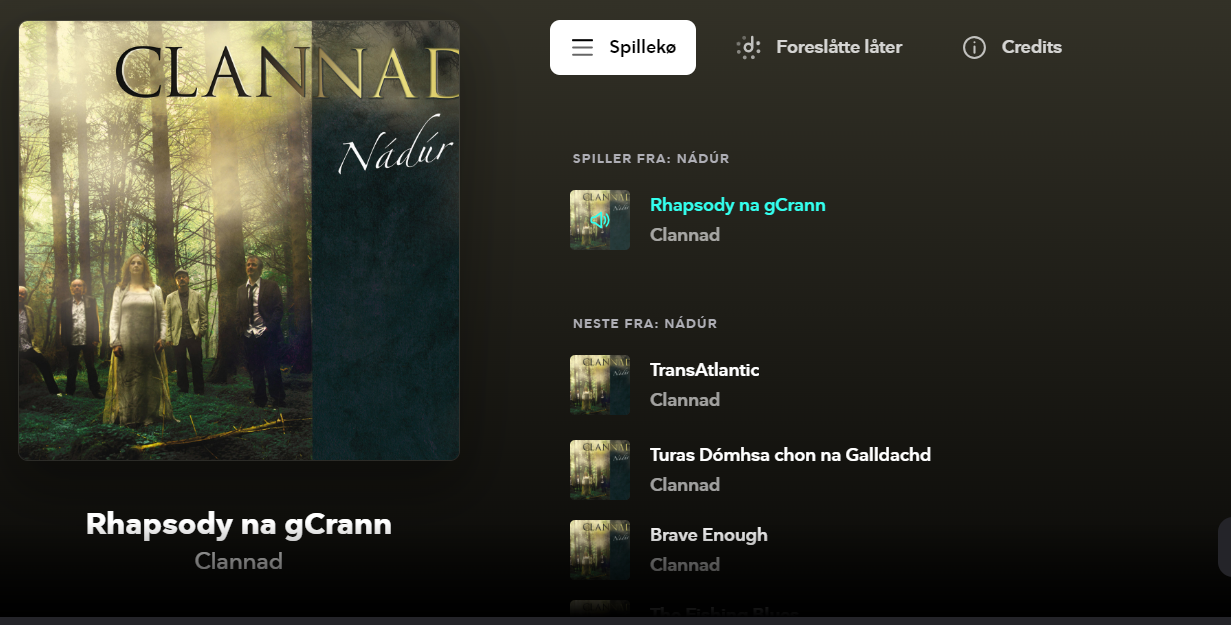Open Clannad artist link below the large title
Screen dimensions: 1231x625
[x=239, y=561]
